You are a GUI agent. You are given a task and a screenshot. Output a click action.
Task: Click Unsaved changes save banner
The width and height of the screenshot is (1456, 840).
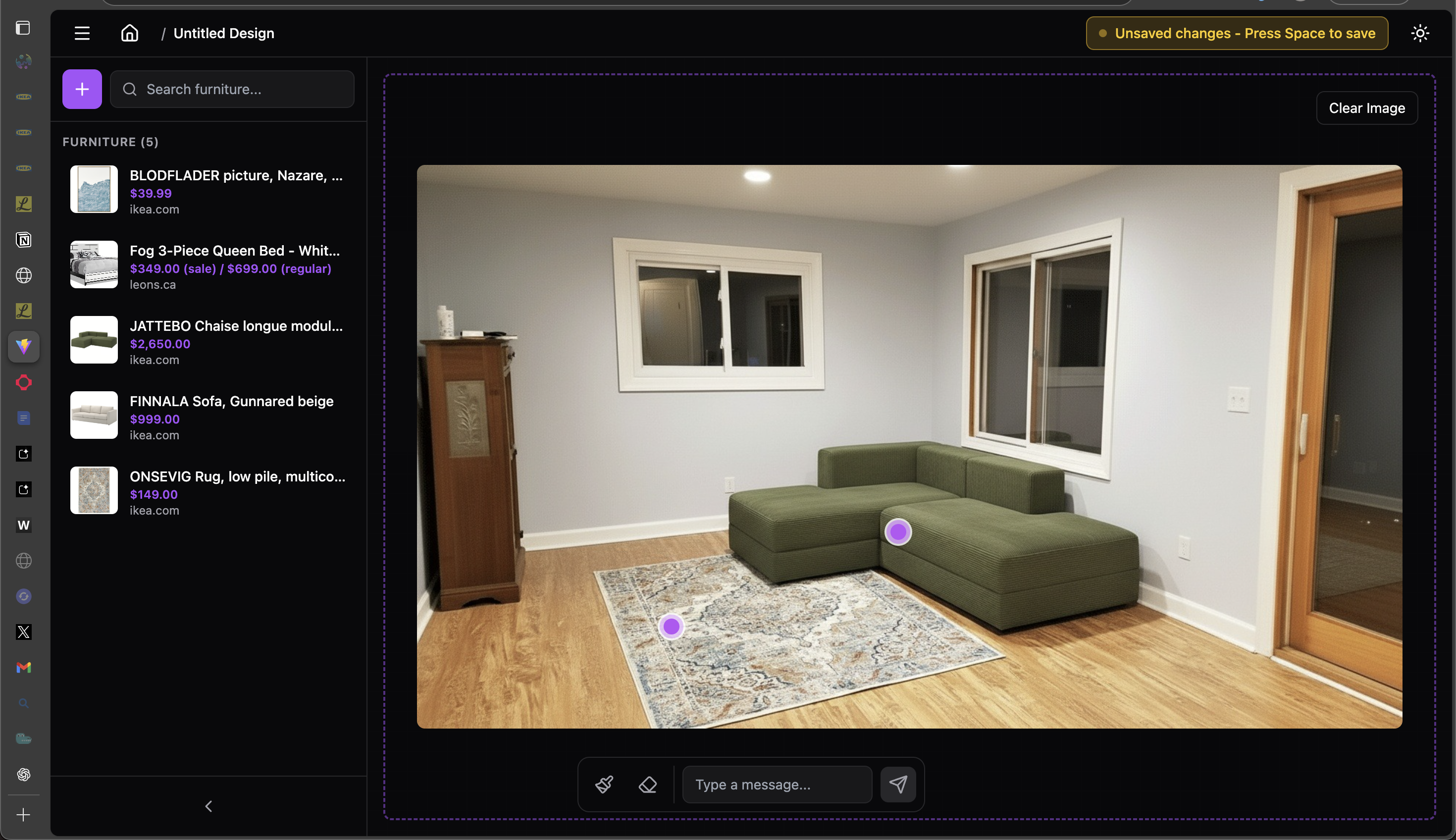(x=1237, y=33)
